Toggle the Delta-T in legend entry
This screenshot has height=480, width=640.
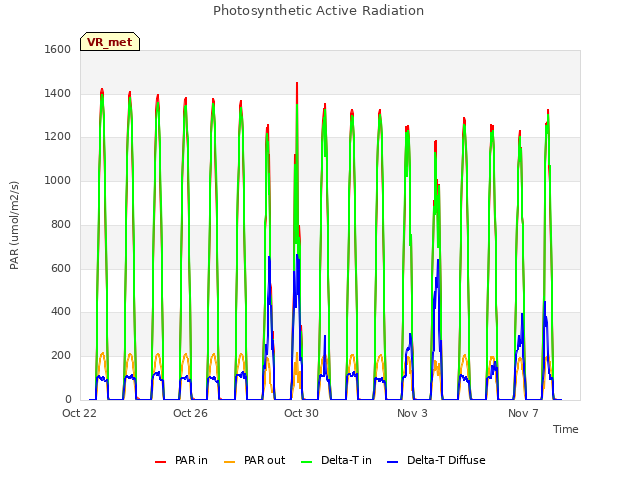(x=336, y=460)
